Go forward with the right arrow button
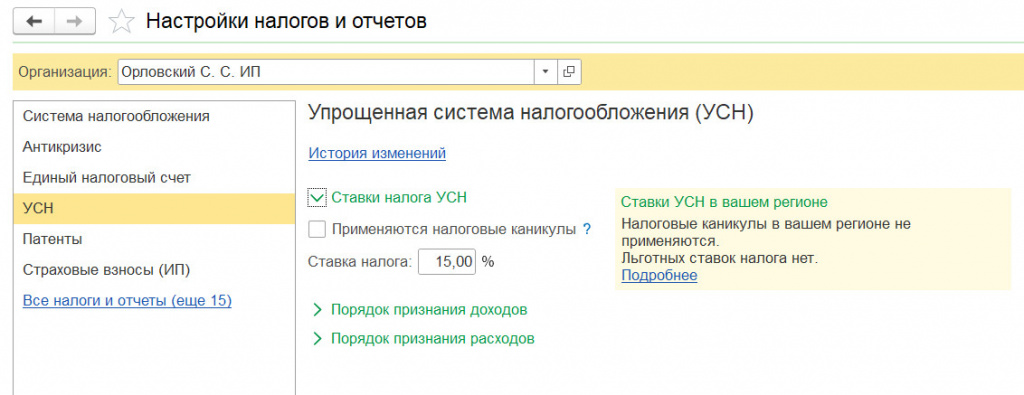This screenshot has height=395, width=1024. [x=74, y=21]
